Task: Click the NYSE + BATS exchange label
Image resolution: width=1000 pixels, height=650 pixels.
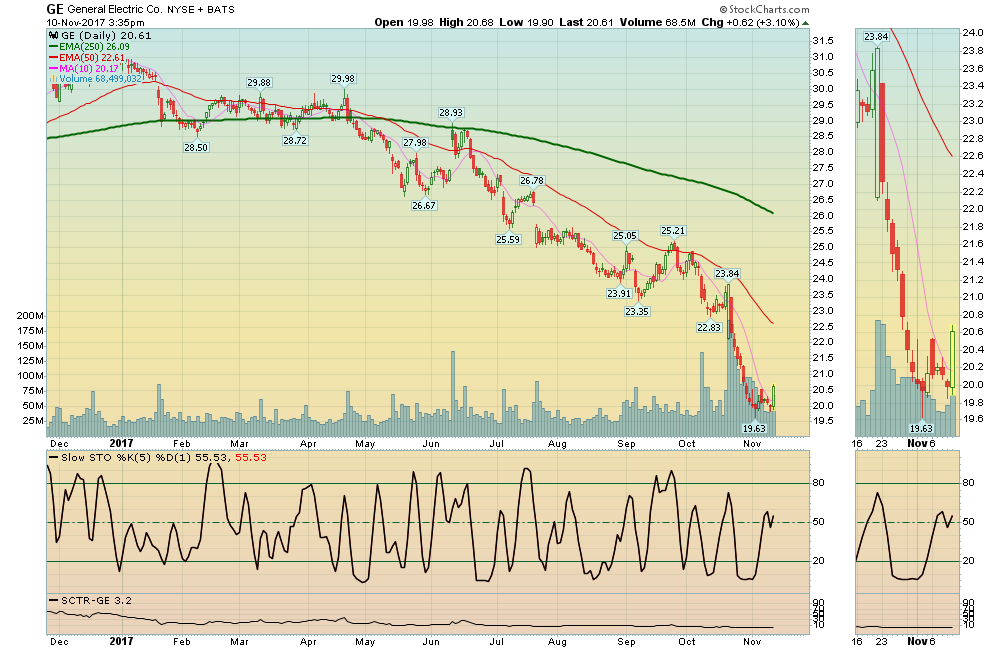Action: click(201, 10)
